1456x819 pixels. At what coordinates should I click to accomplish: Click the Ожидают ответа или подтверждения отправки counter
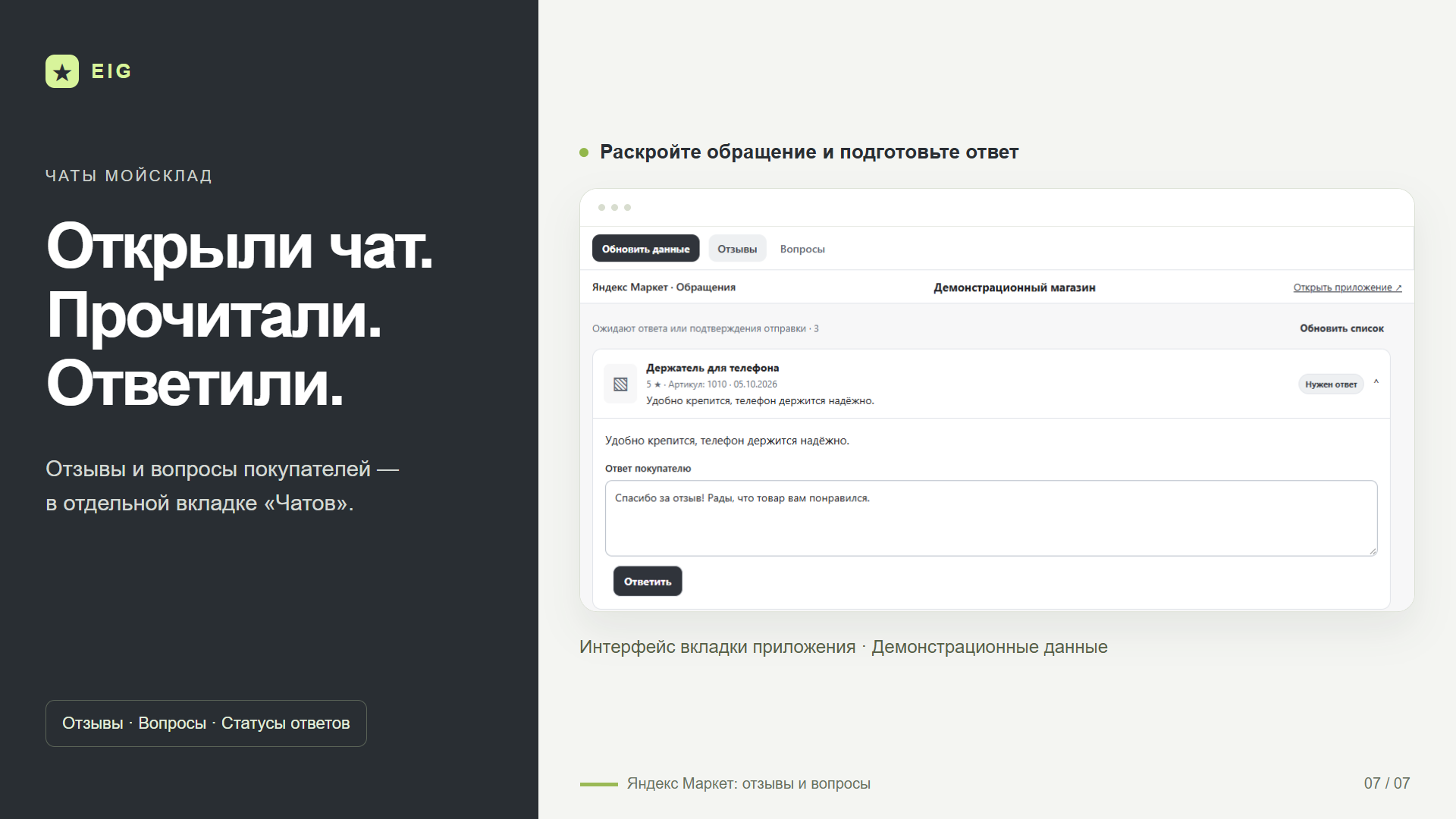point(705,328)
